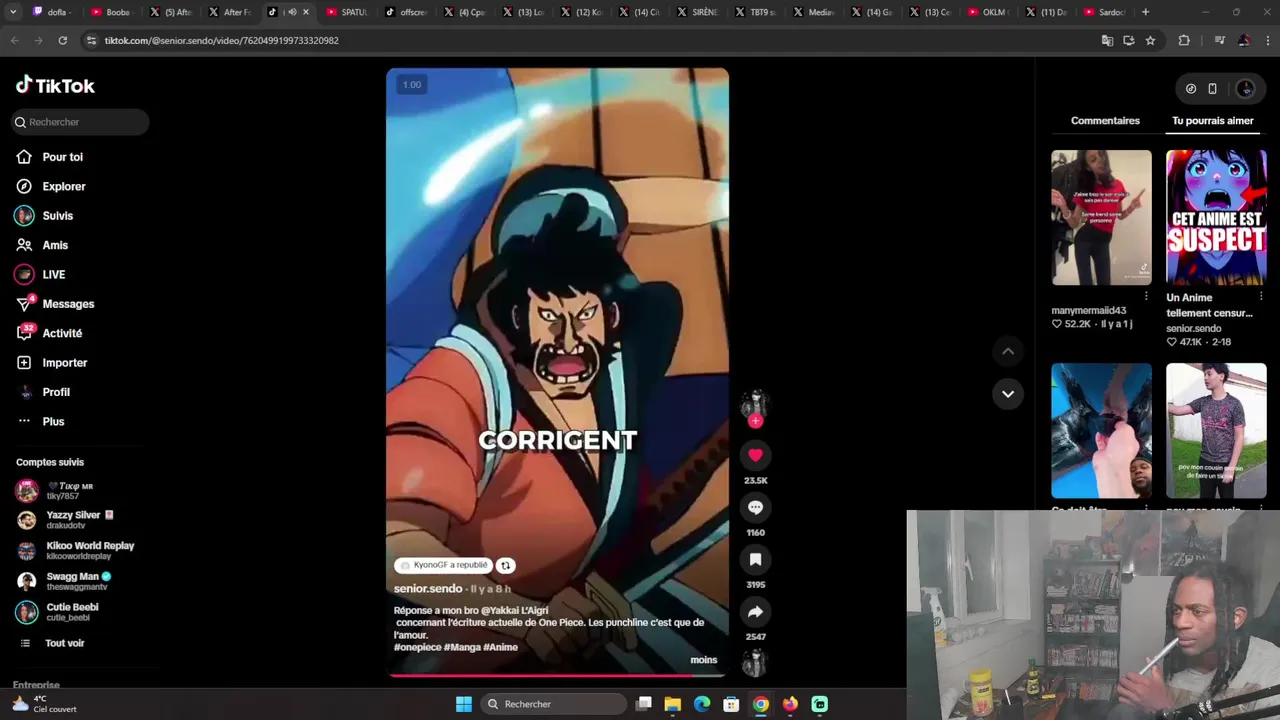Click the browser address bar URL
Viewport: 1280px width, 720px height.
[221, 40]
